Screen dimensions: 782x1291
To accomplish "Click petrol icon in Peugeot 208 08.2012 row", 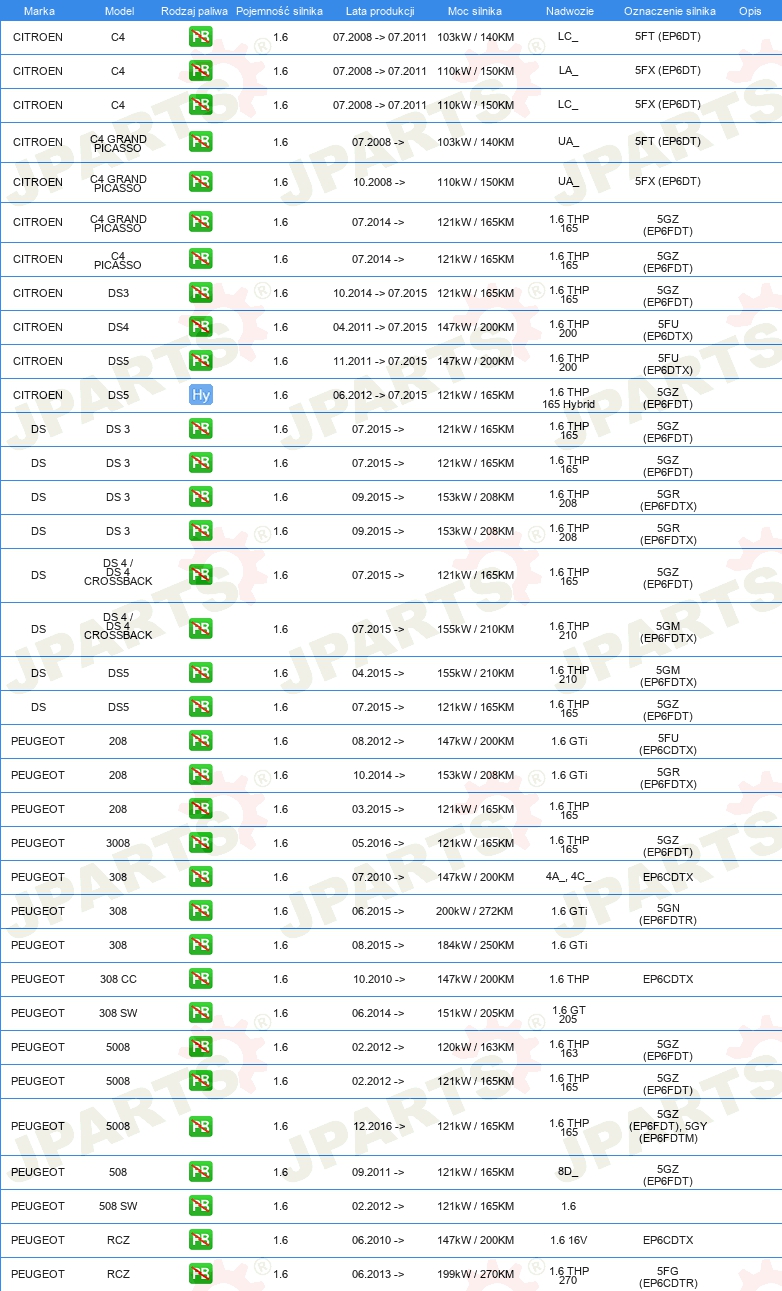I will pyautogui.click(x=201, y=741).
